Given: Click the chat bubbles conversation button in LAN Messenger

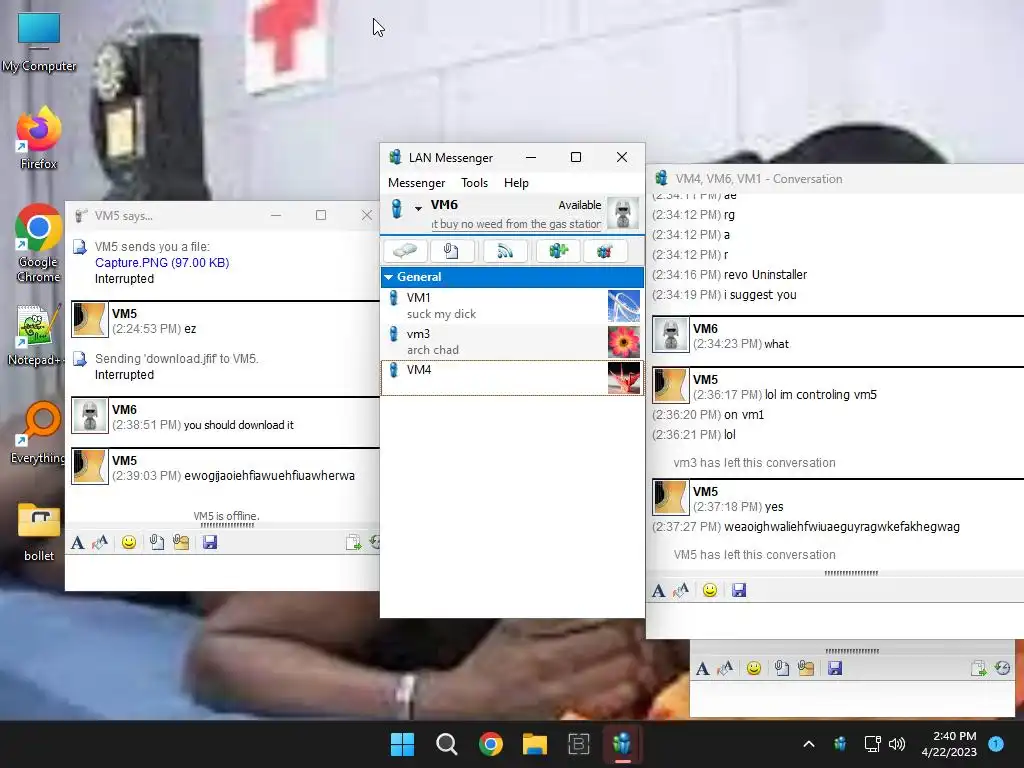Looking at the screenshot, I should (406, 251).
